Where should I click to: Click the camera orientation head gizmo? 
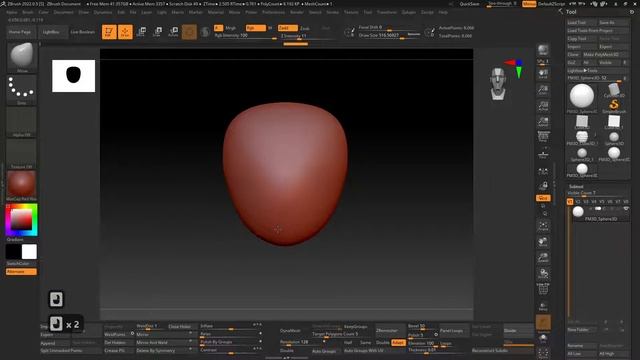pyautogui.click(x=498, y=84)
